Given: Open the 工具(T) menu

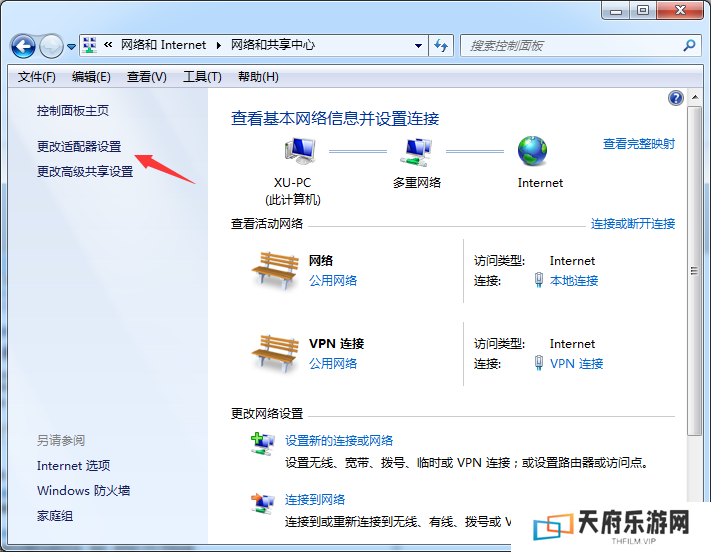Looking at the screenshot, I should tap(202, 77).
